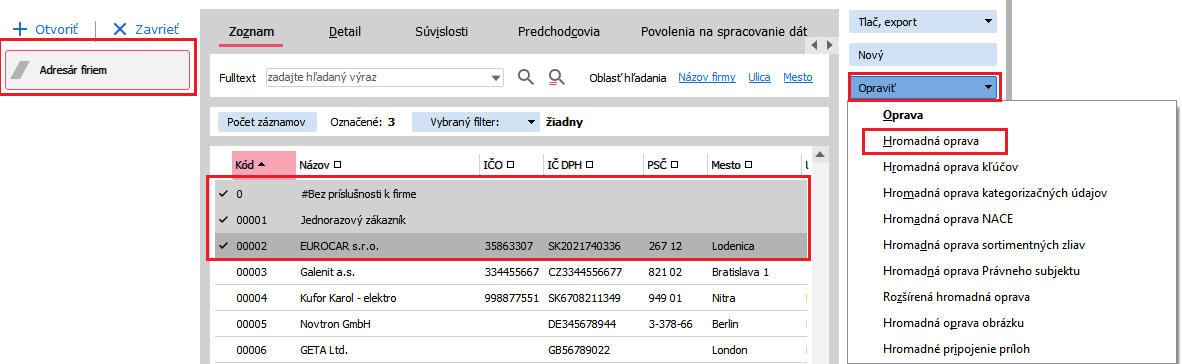This screenshot has height=364, width=1182.
Task: Click the #Bez príslušnosti k firme cell
Action: tap(358, 194)
